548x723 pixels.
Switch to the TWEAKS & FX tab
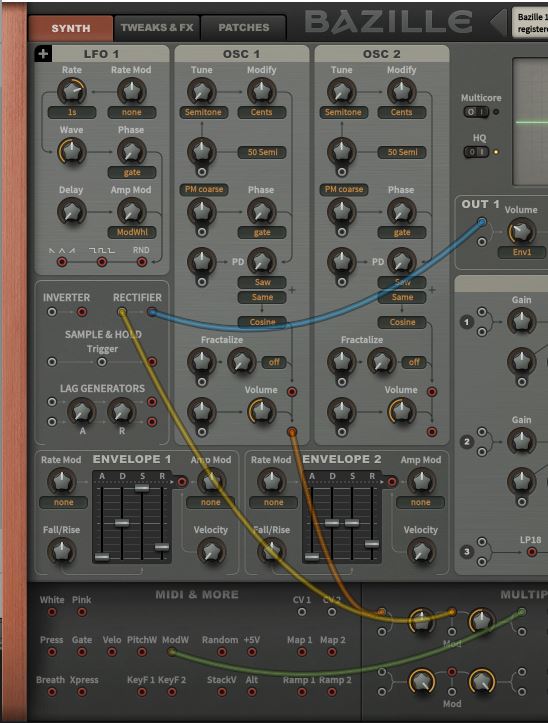coord(157,28)
